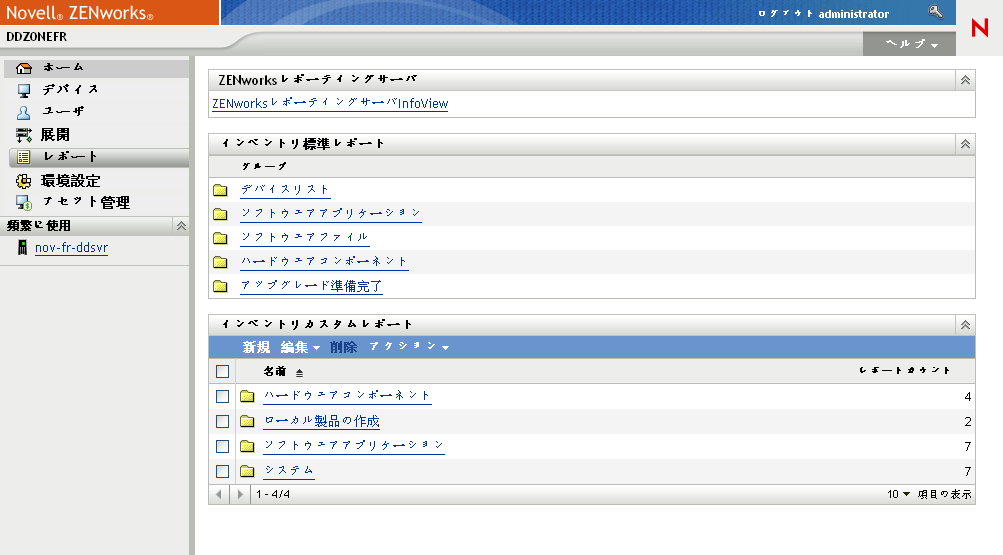The width and height of the screenshot is (1003, 555).
Task: Click folder icon of custom ソフトウェアアプリケーション row
Action: (247, 446)
